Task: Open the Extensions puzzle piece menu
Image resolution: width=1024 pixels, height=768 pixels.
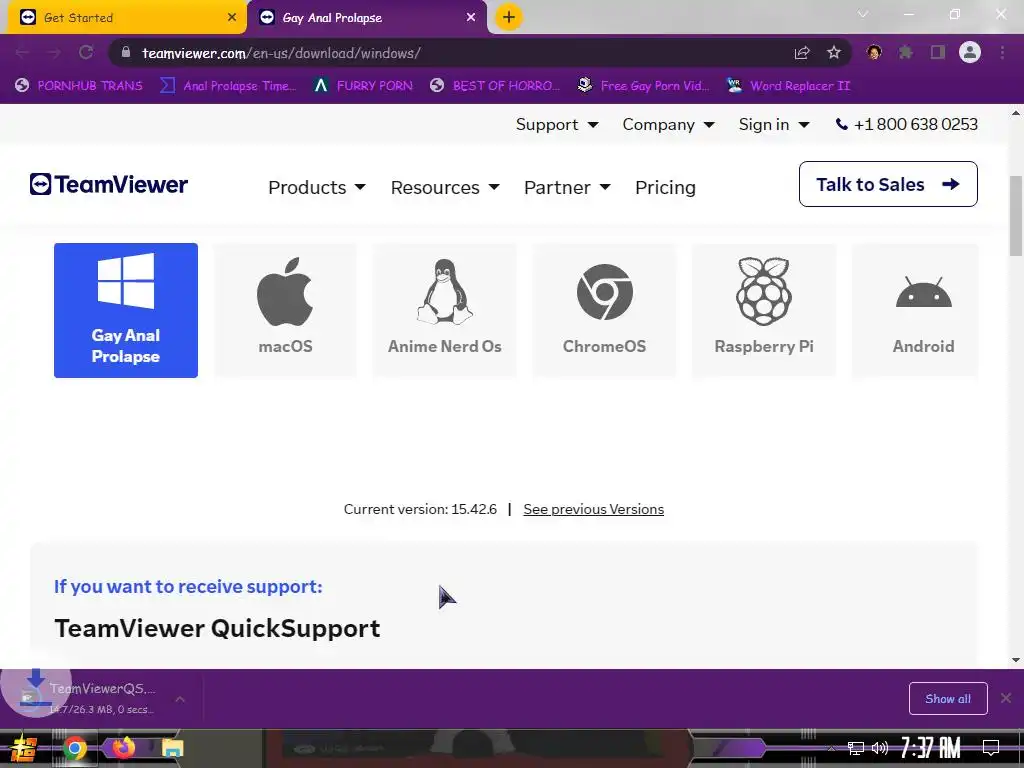Action: 906,52
